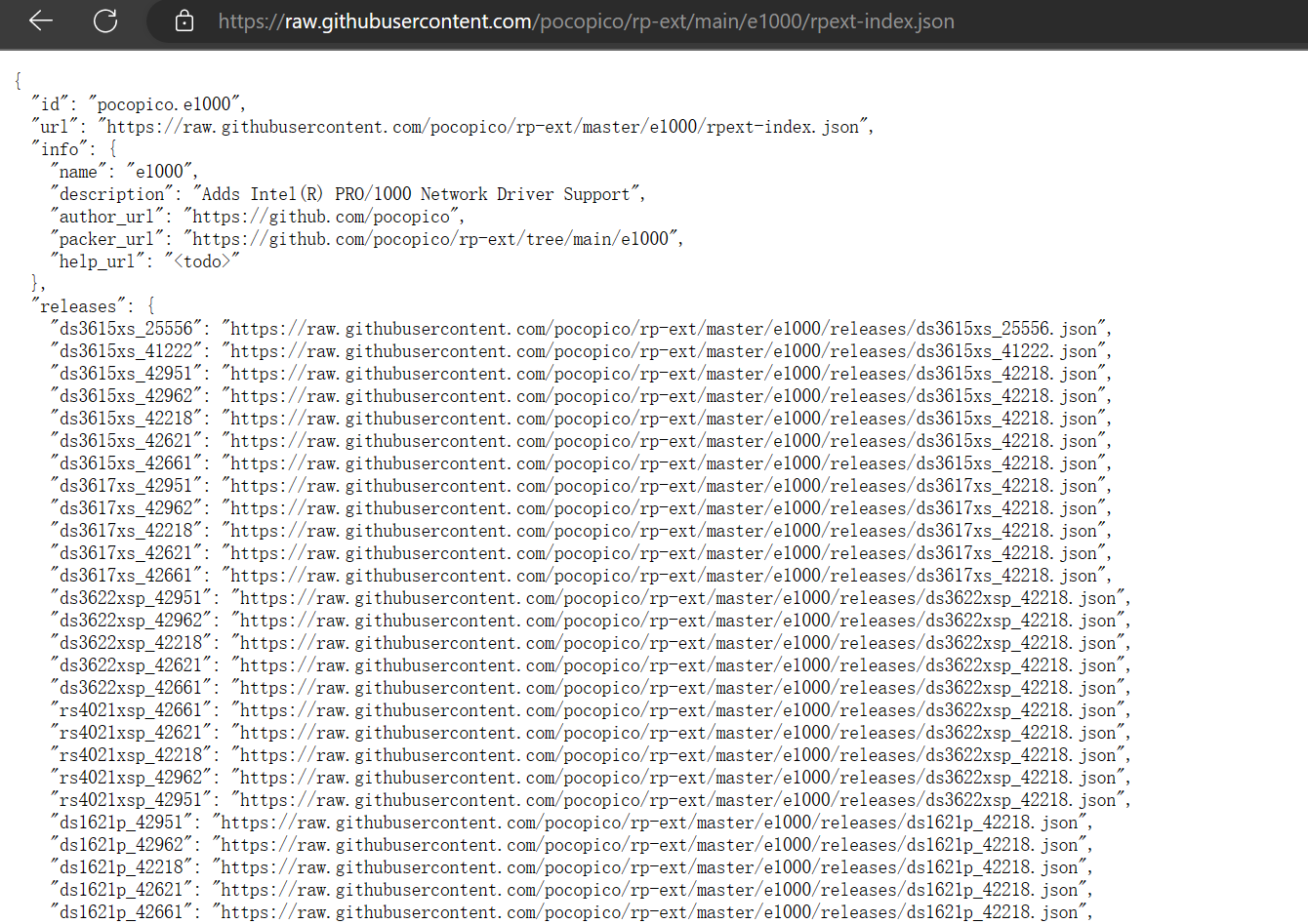Click the ds3615xs_42621 release entry
Screen dimensions: 1308x924
click(x=581, y=441)
